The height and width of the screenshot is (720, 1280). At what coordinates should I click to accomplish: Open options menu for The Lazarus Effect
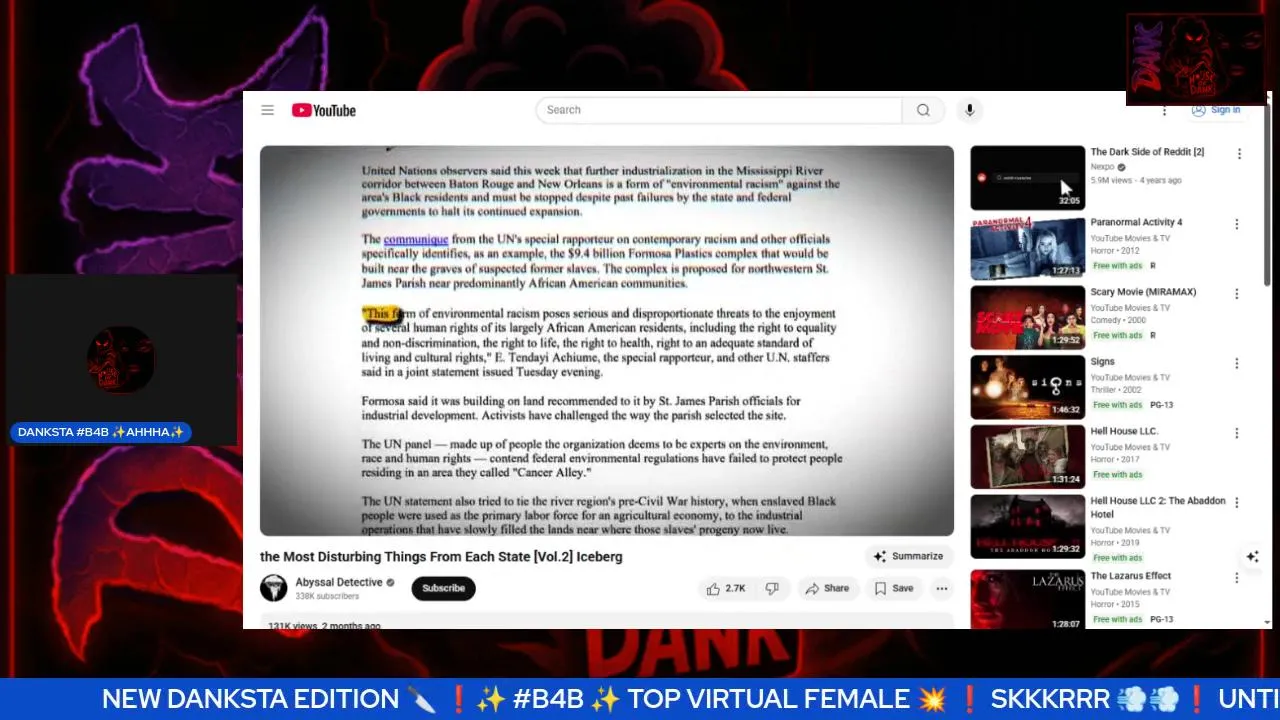coord(1237,578)
